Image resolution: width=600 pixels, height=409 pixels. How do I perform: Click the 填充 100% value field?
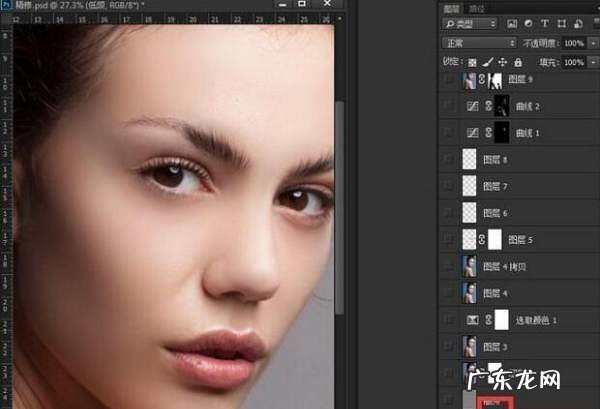[574, 62]
